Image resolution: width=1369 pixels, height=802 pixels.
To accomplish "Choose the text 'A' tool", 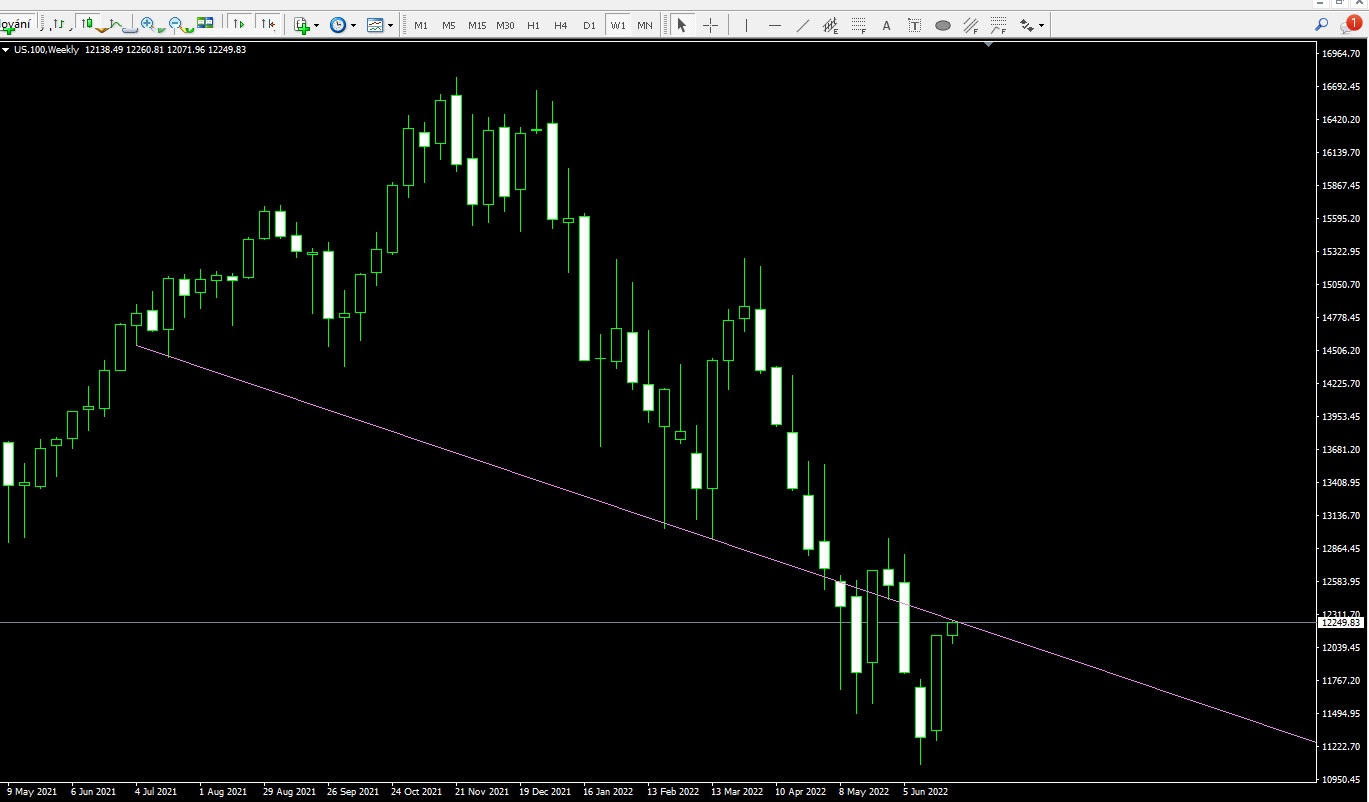I will pyautogui.click(x=886, y=25).
